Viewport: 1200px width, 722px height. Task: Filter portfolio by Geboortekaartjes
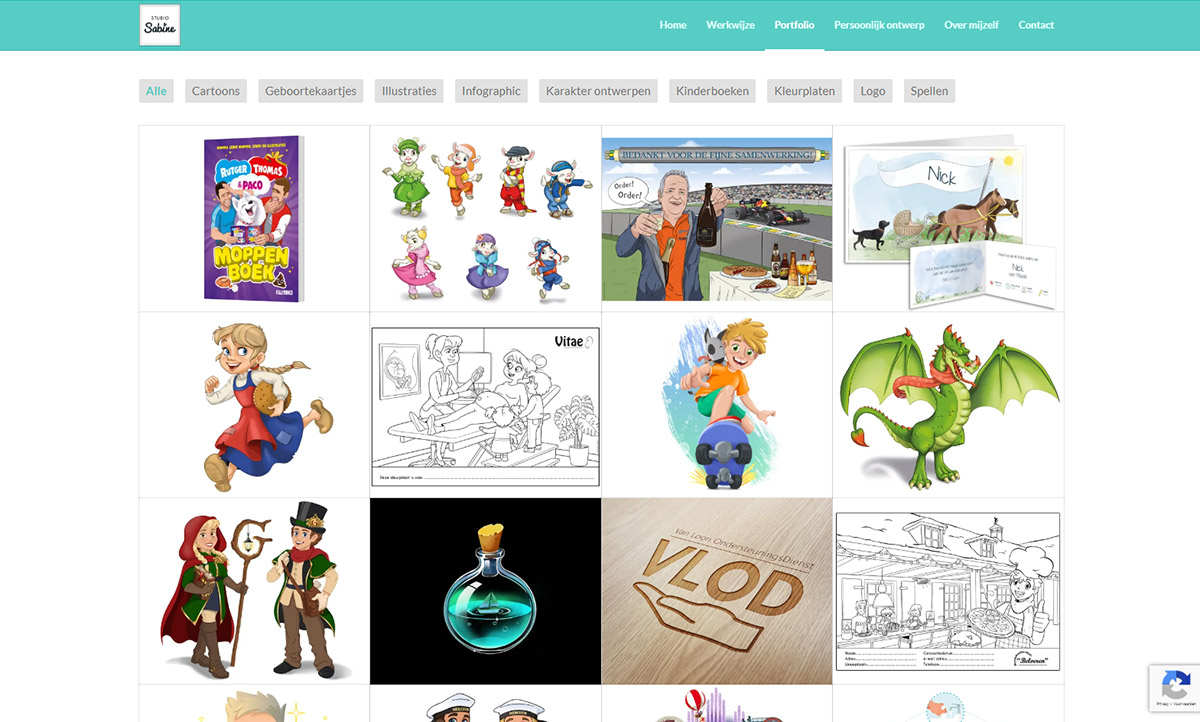(310, 90)
